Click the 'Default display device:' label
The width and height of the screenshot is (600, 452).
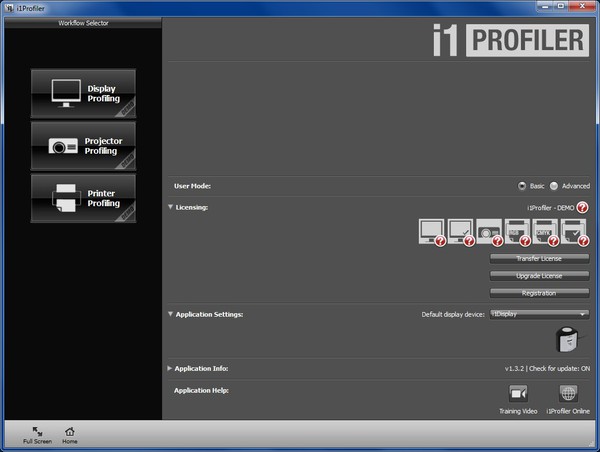coord(453,315)
